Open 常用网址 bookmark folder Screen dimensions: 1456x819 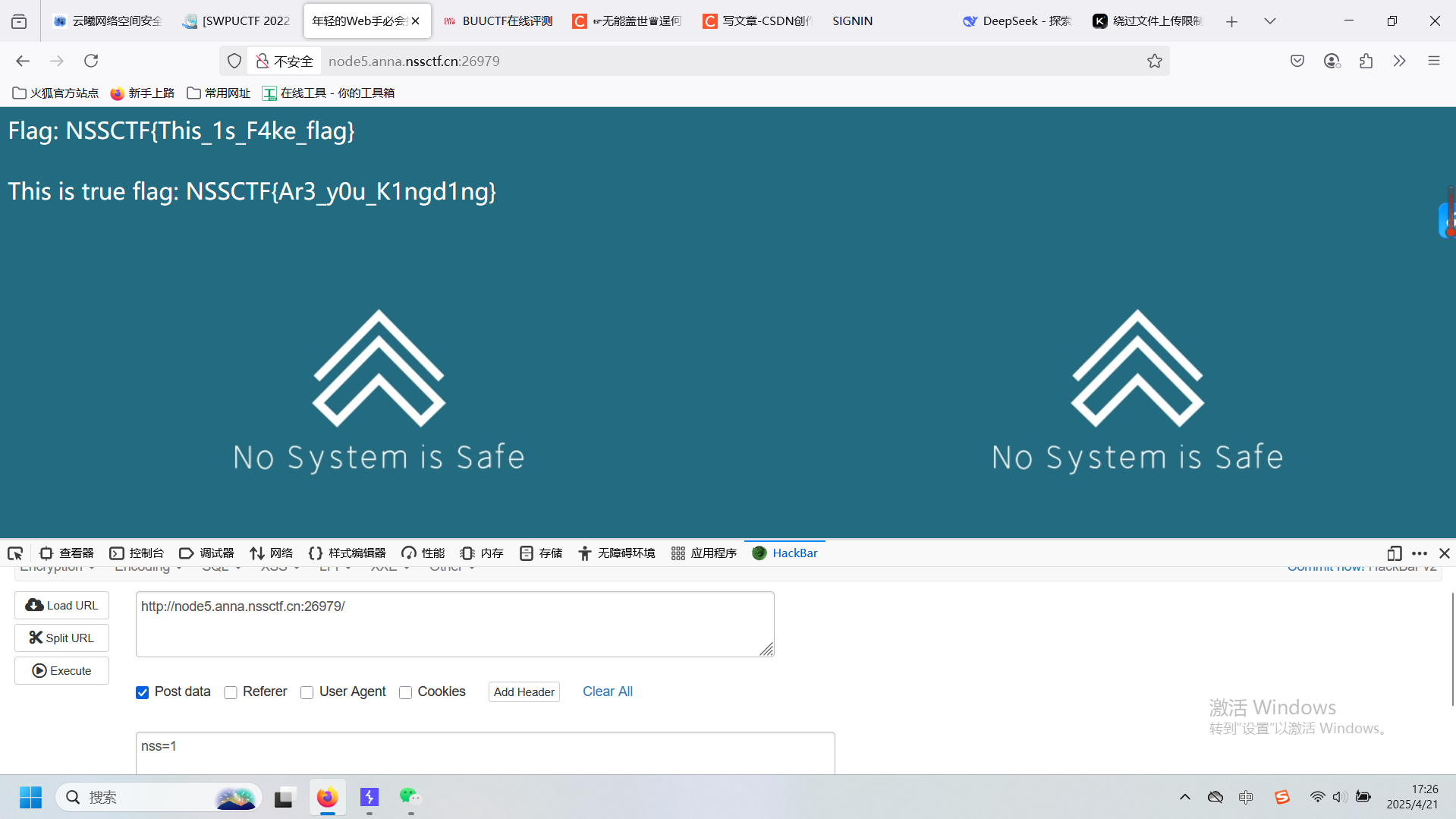[x=219, y=93]
